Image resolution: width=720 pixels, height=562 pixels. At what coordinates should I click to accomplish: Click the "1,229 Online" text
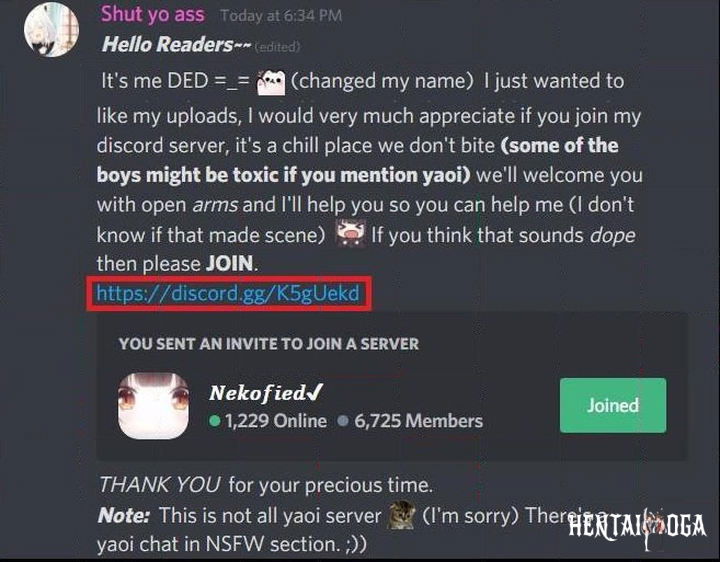(276, 421)
